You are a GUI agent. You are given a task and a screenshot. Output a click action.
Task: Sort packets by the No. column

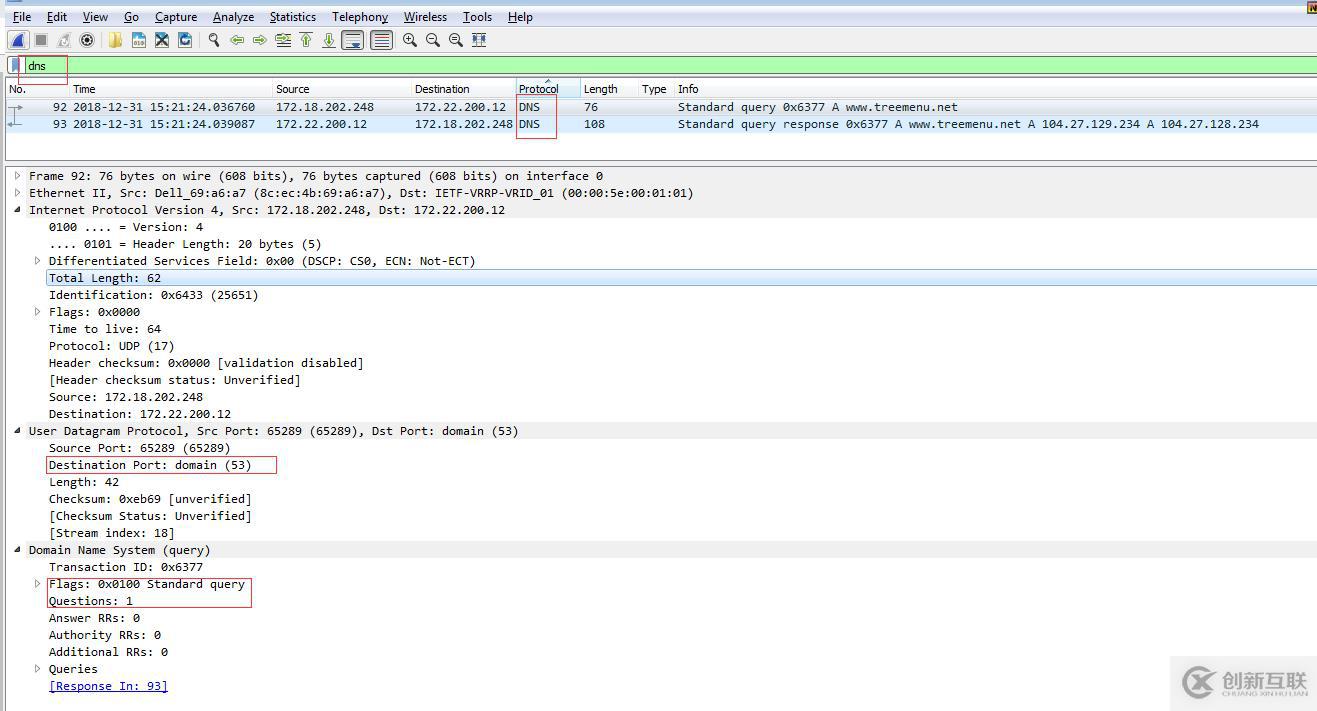tap(37, 89)
